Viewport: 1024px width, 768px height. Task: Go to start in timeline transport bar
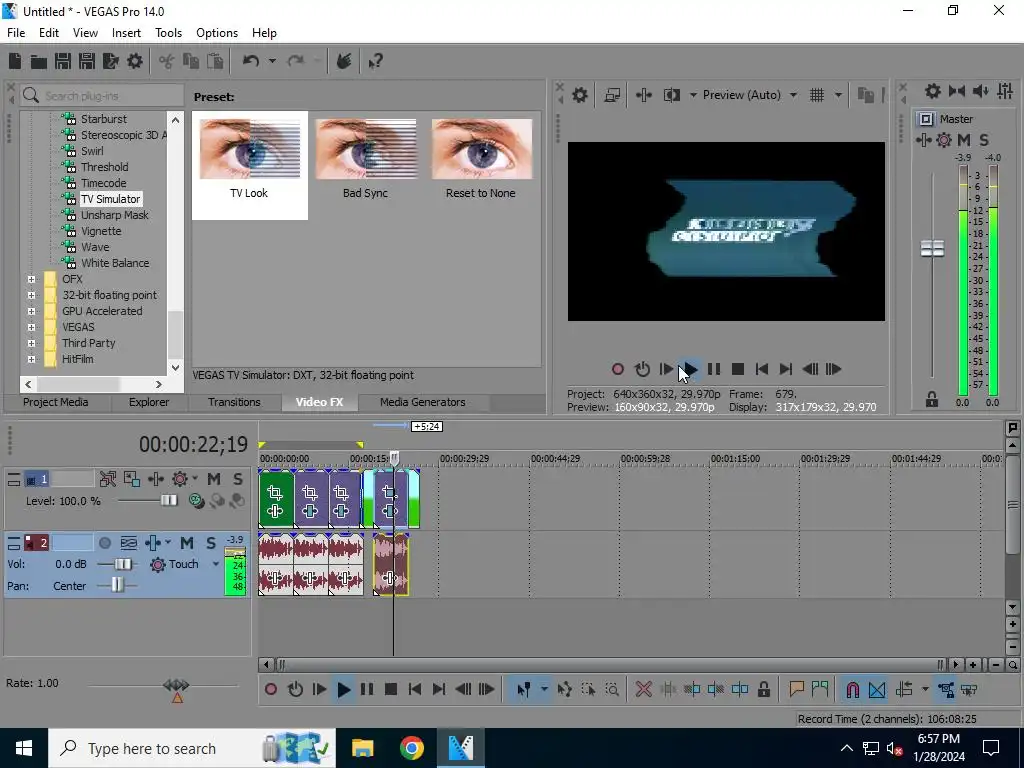(415, 690)
